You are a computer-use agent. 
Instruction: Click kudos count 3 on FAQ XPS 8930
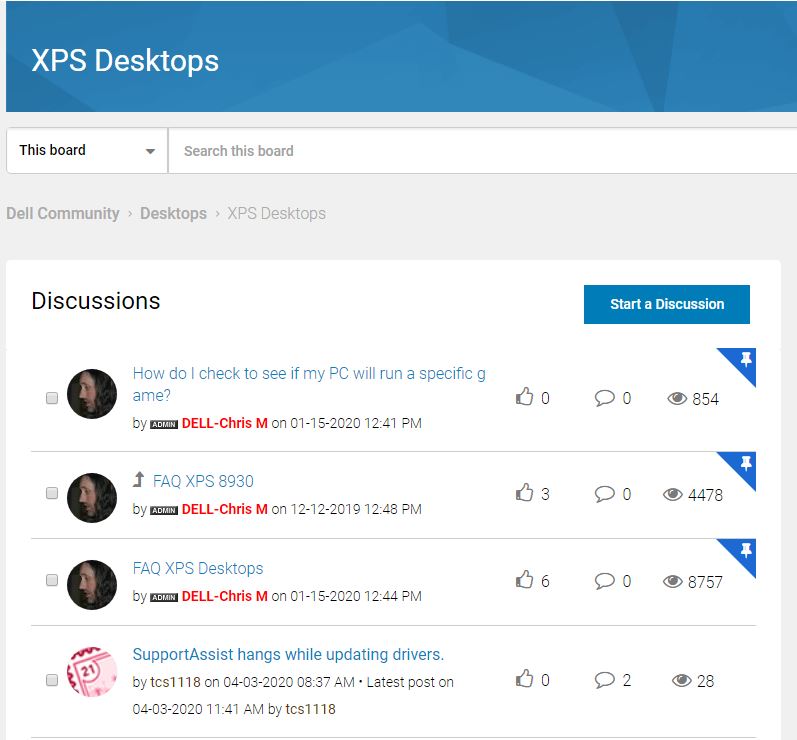(545, 494)
